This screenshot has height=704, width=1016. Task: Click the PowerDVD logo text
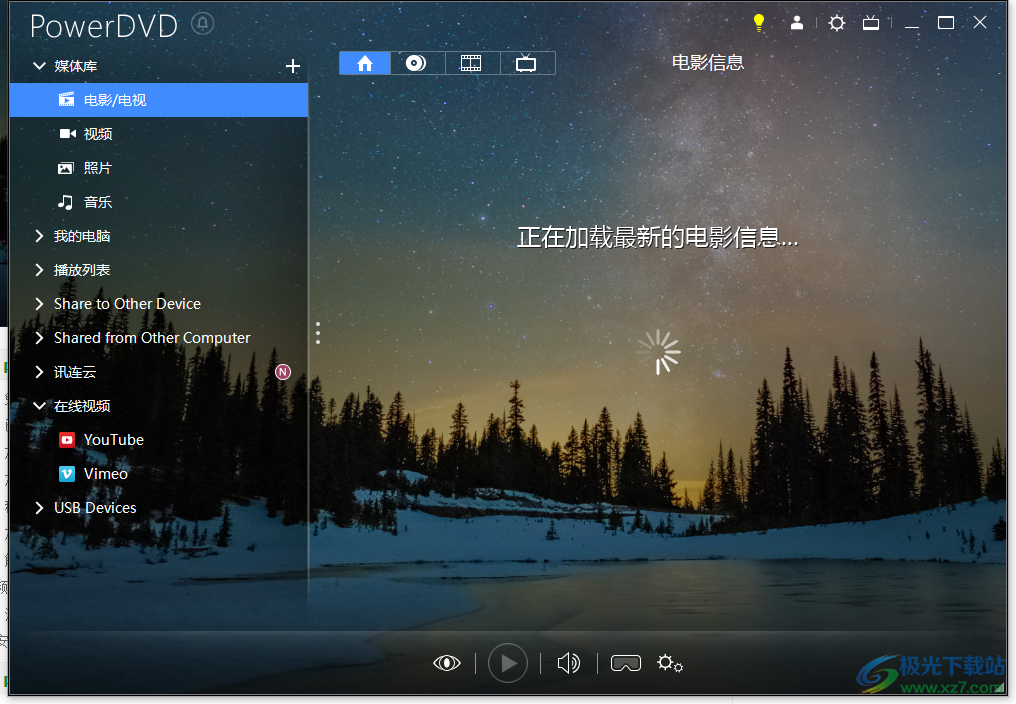[104, 26]
